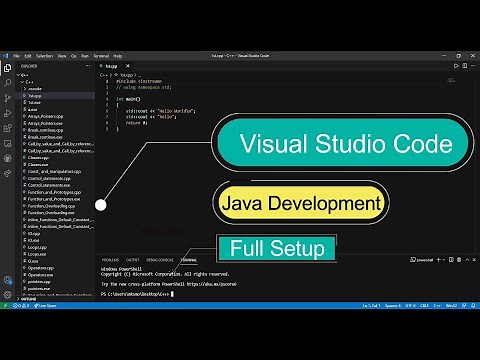Screen dimensions: 480x360
Task: Click the Run code play icon in editor toolbar
Action: tap(456, 66)
